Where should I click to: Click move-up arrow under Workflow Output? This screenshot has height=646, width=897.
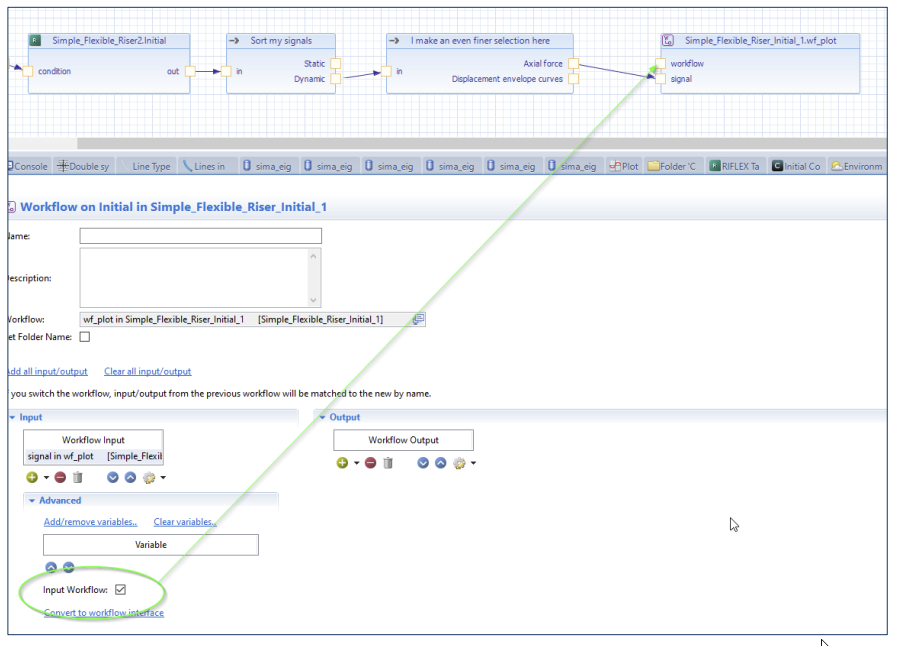pyautogui.click(x=440, y=463)
